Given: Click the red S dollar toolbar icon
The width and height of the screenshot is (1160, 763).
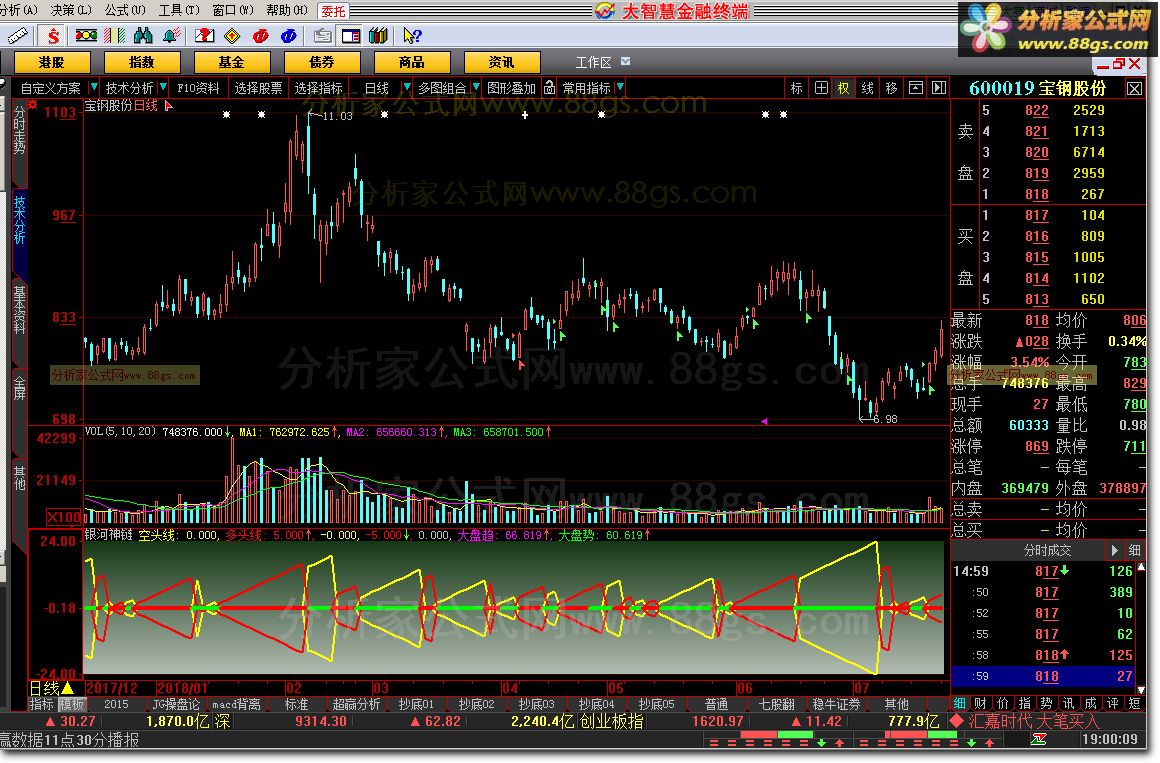Looking at the screenshot, I should (53, 35).
